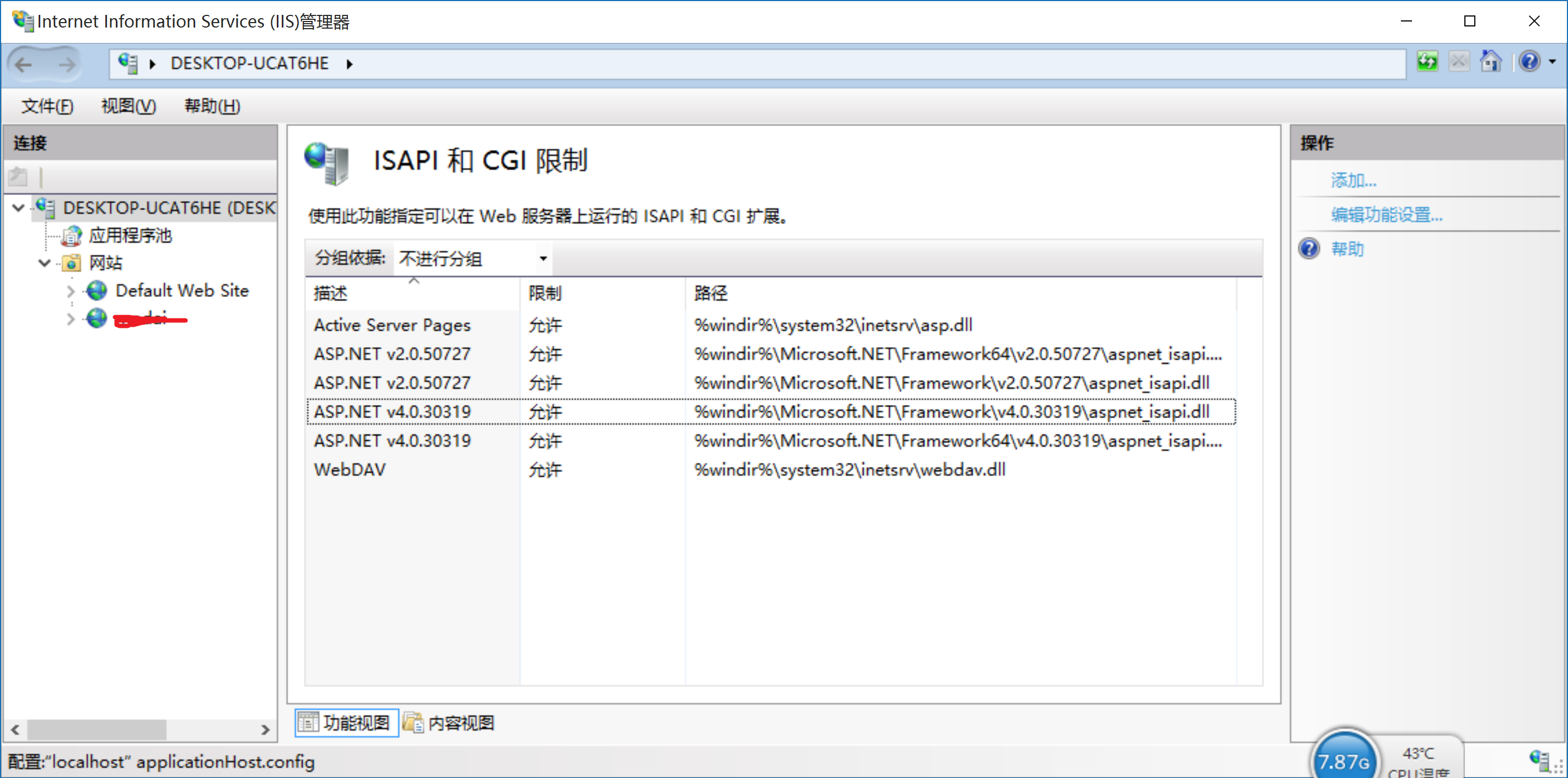The height and width of the screenshot is (778, 1568).
Task: Expand the redacted site node
Action: click(x=71, y=320)
